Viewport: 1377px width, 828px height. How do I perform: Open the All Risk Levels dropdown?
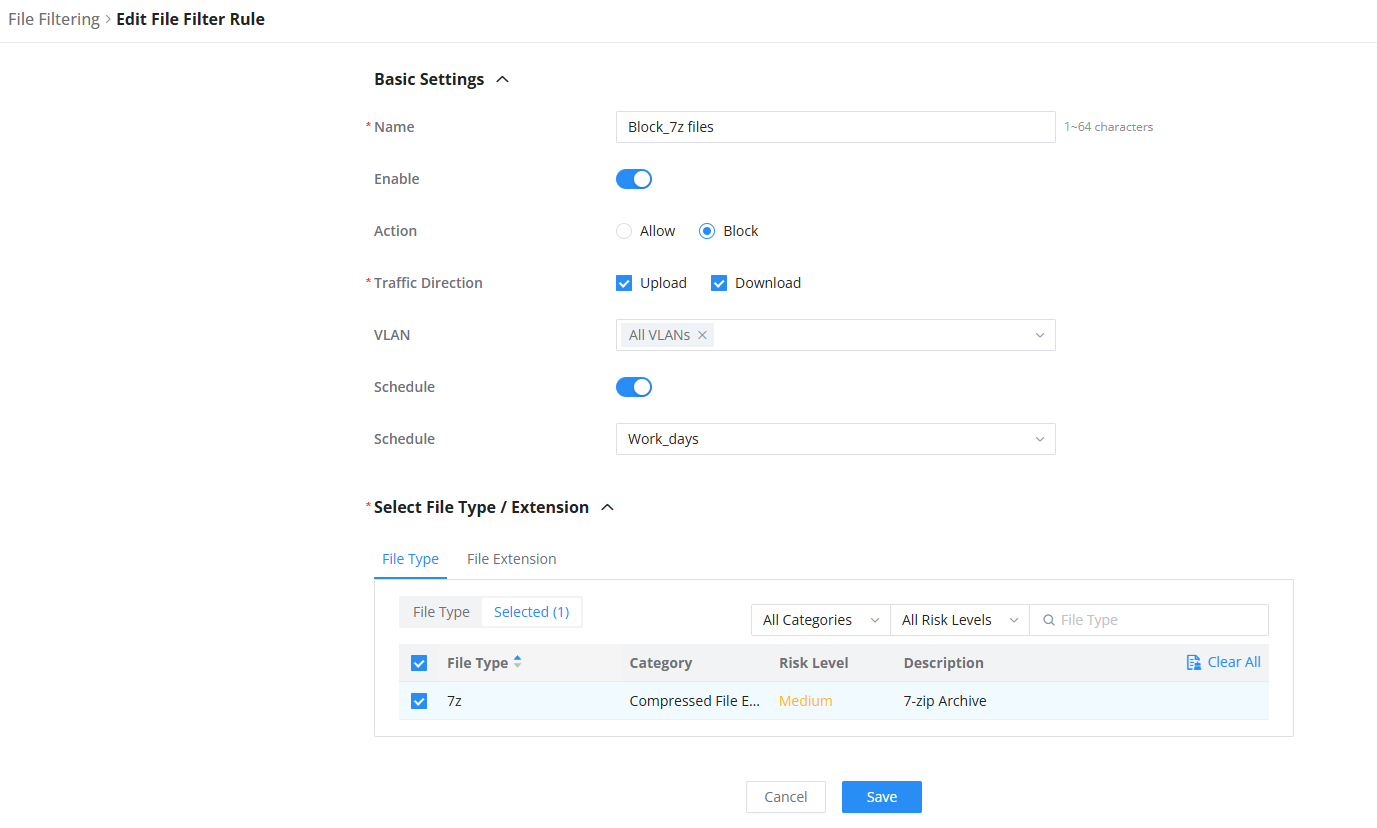(960, 620)
